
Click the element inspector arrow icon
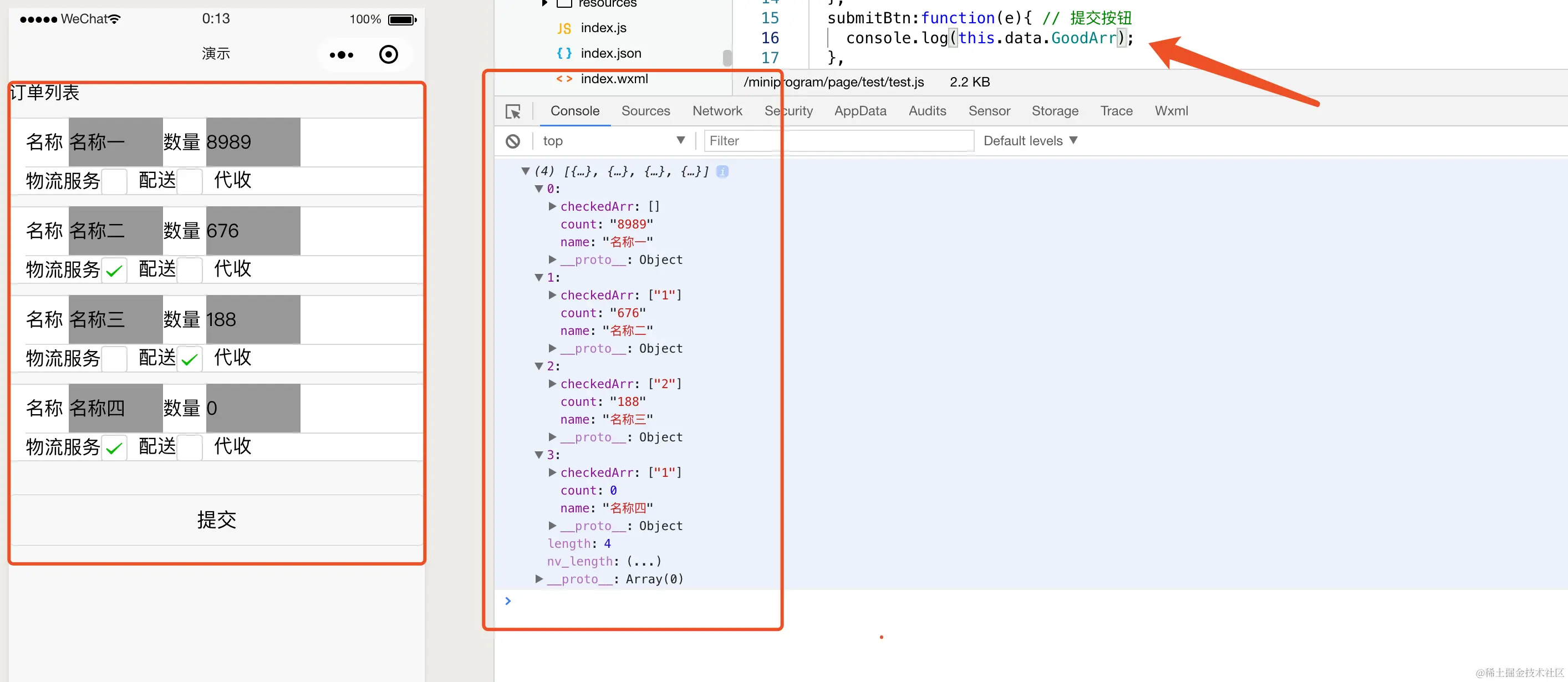coord(512,111)
